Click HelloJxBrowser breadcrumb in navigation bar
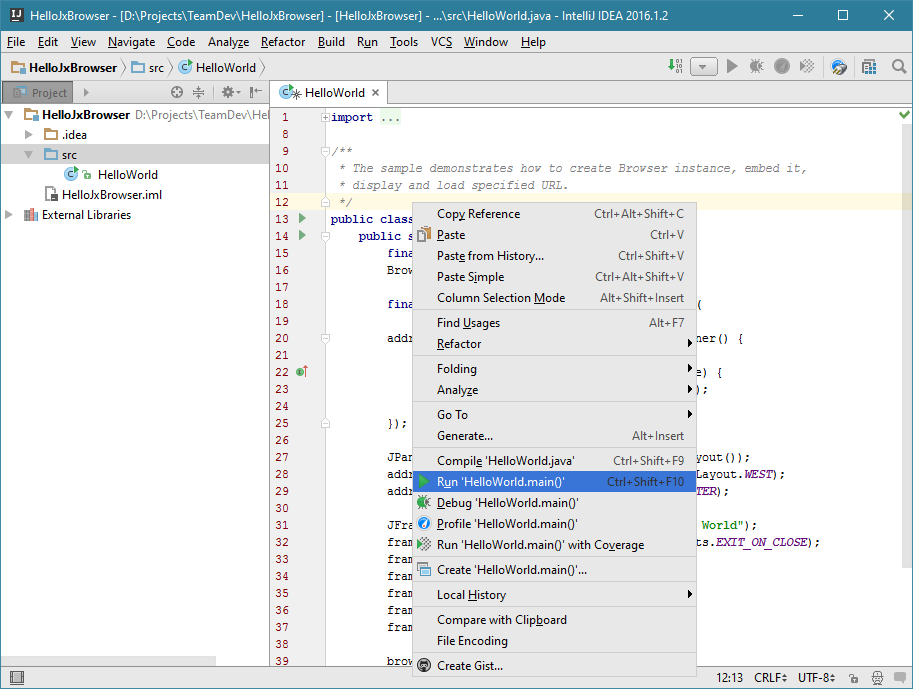This screenshot has width=913, height=689. tap(64, 68)
